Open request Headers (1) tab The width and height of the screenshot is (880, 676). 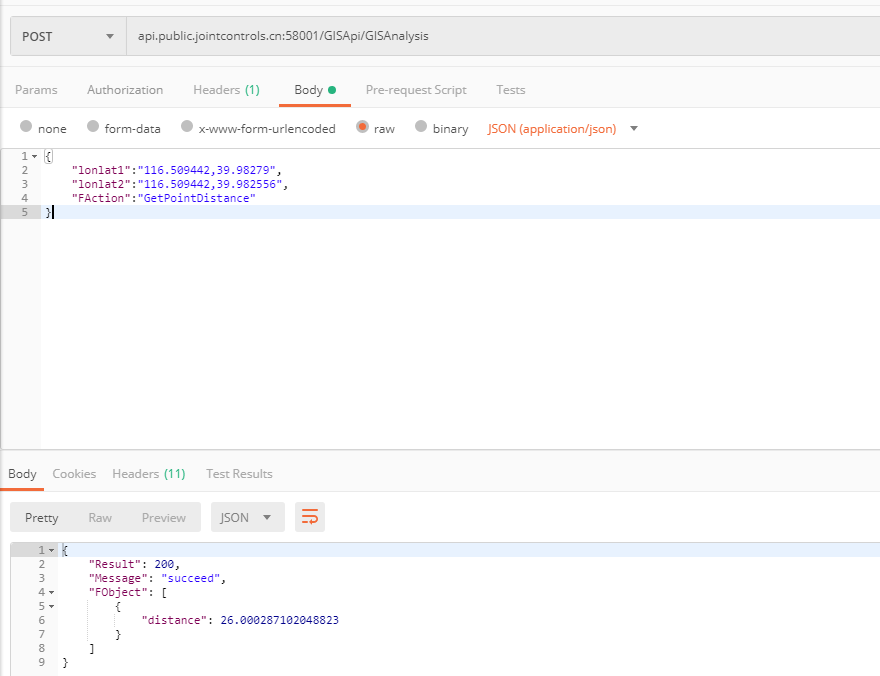pyautogui.click(x=226, y=90)
